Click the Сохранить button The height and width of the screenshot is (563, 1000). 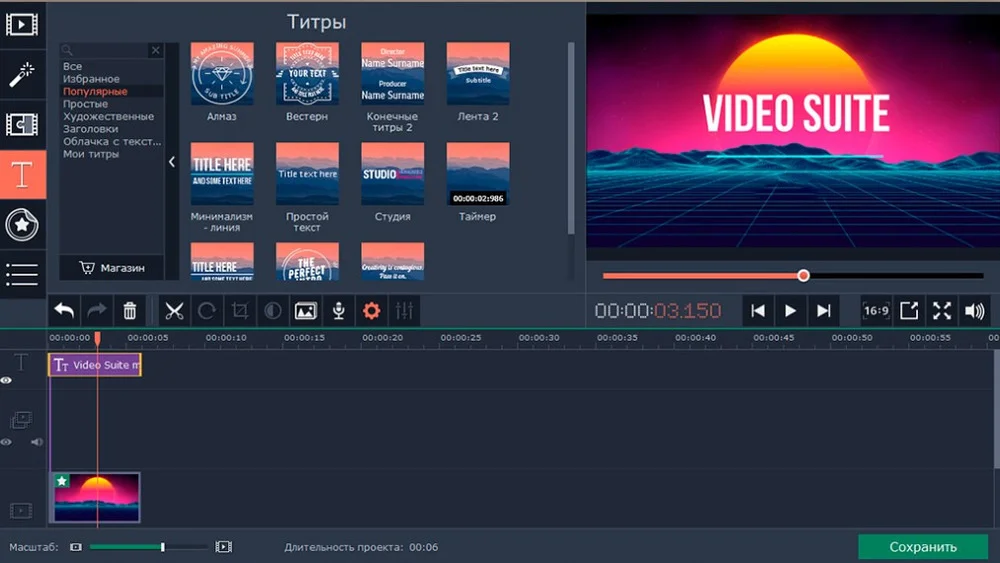coord(923,547)
